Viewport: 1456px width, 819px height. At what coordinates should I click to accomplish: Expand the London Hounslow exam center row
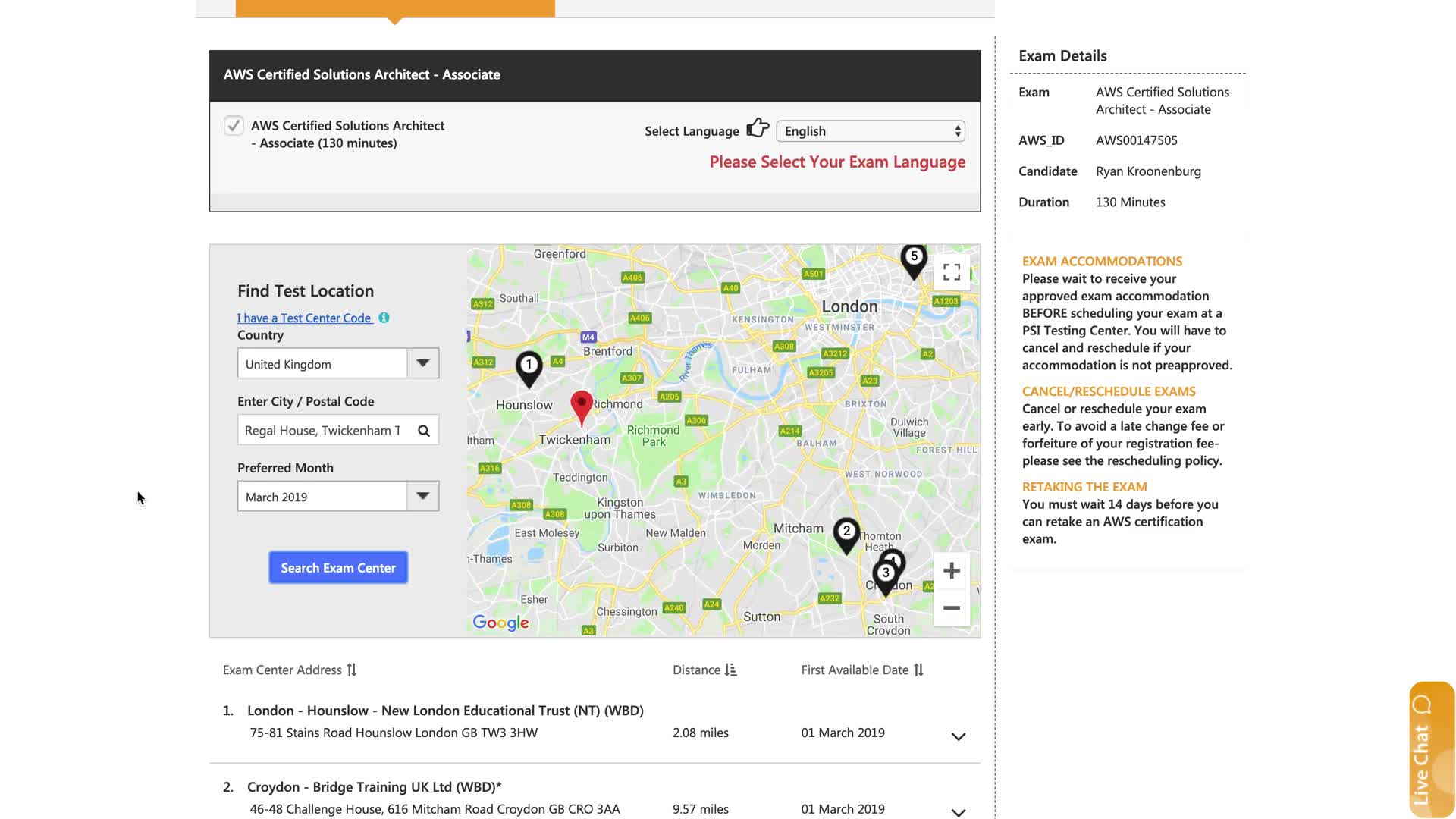click(959, 736)
